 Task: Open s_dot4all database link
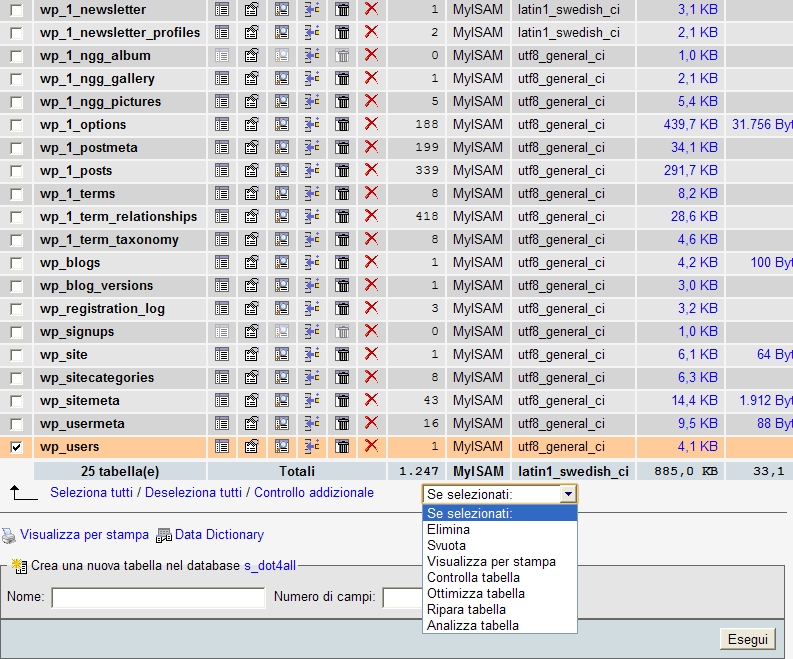(x=270, y=565)
